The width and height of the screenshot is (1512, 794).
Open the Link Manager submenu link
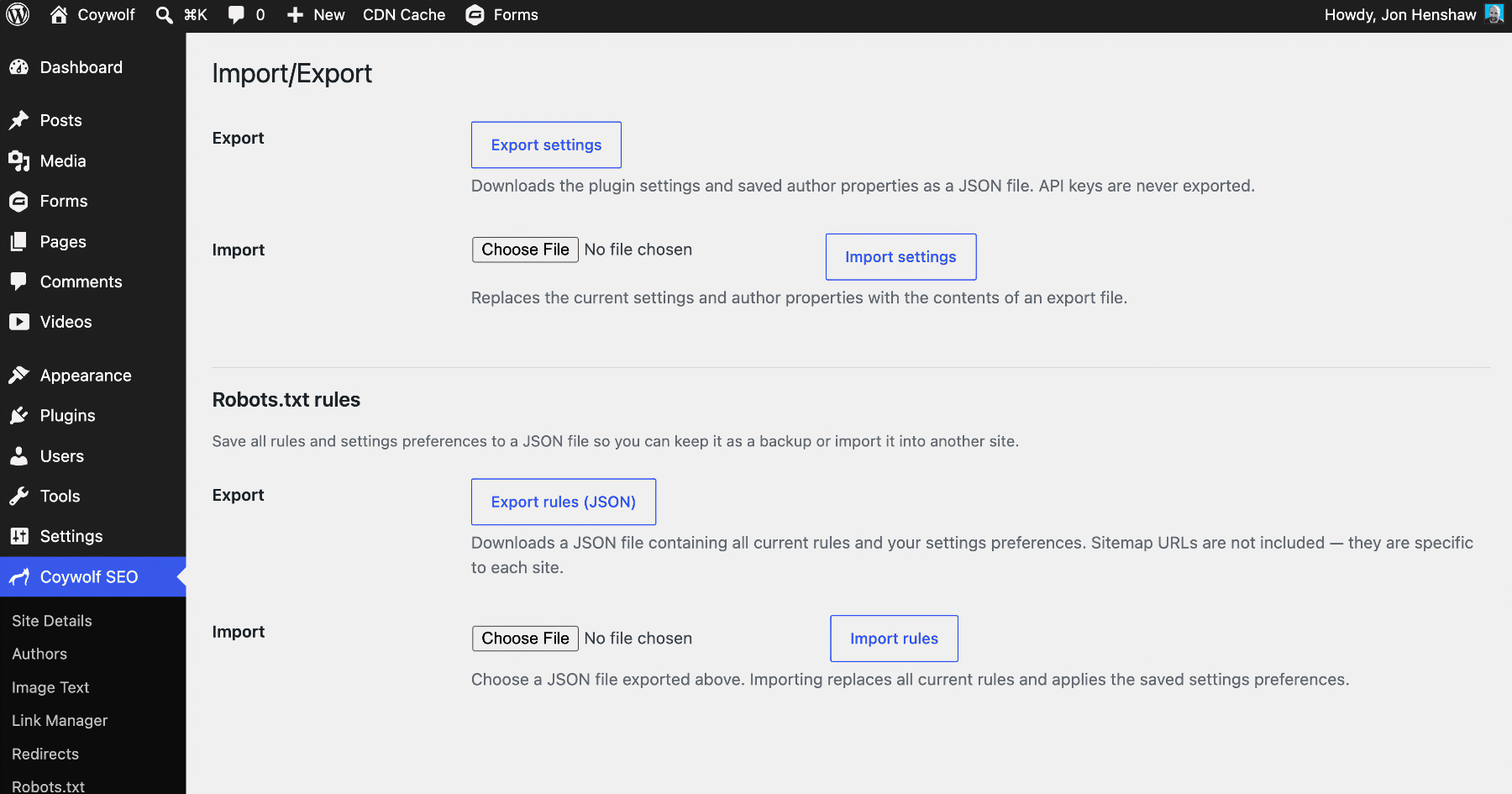[60, 720]
